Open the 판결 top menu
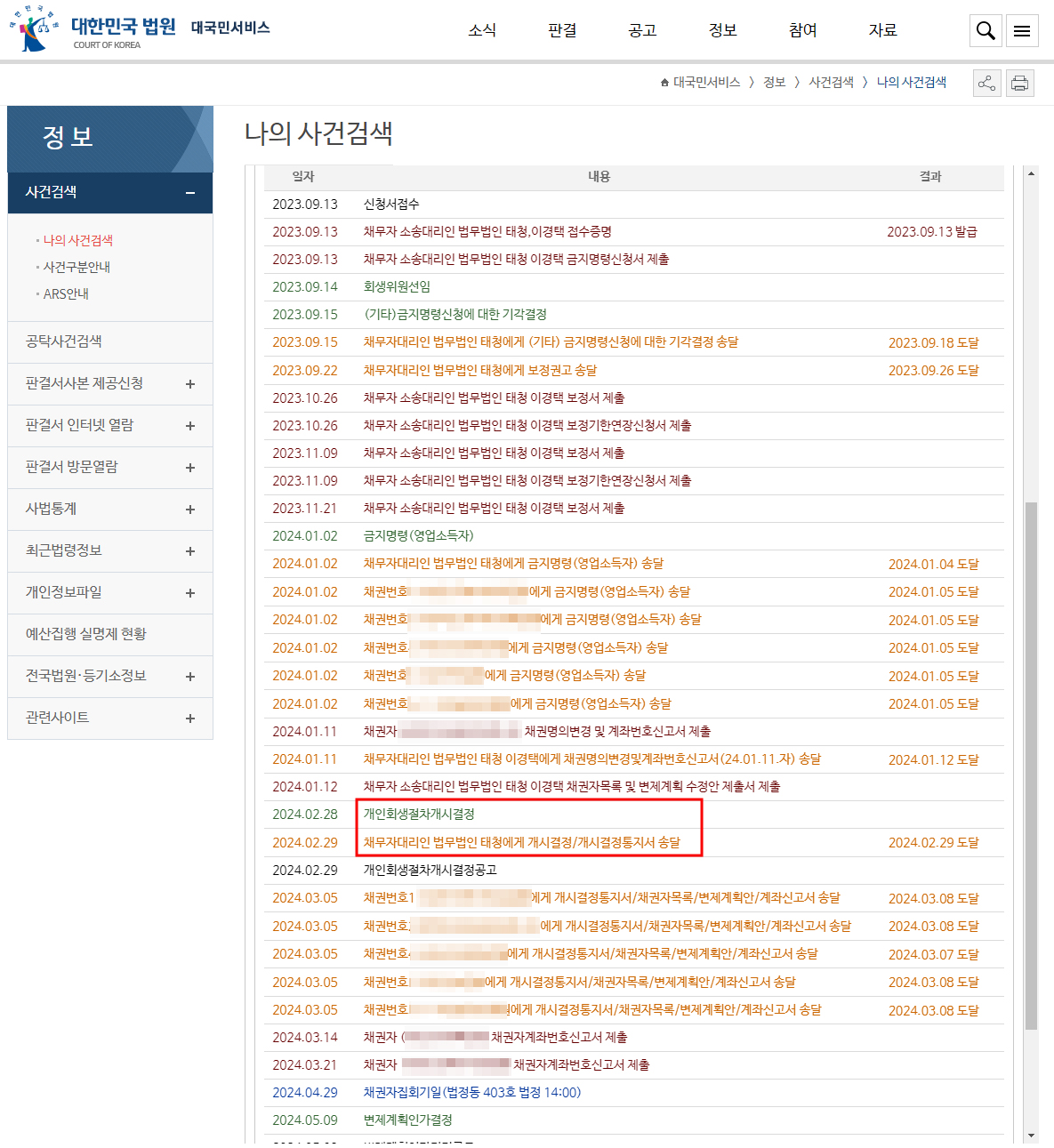Image resolution: width=1054 pixels, height=1148 pixels. (562, 30)
